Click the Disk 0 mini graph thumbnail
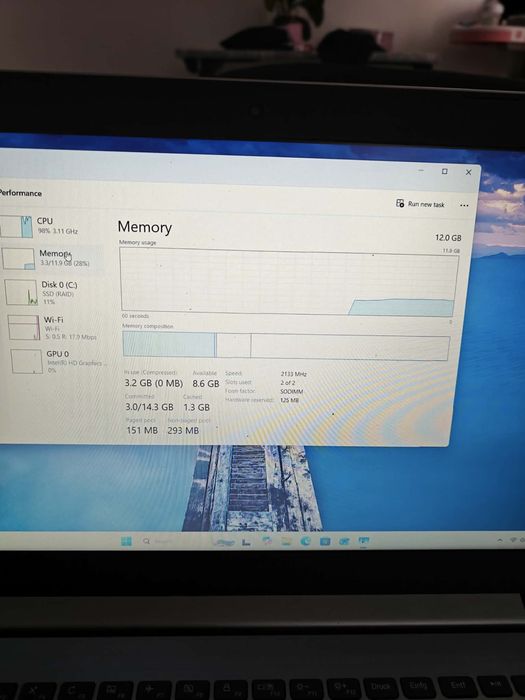 coord(21,292)
